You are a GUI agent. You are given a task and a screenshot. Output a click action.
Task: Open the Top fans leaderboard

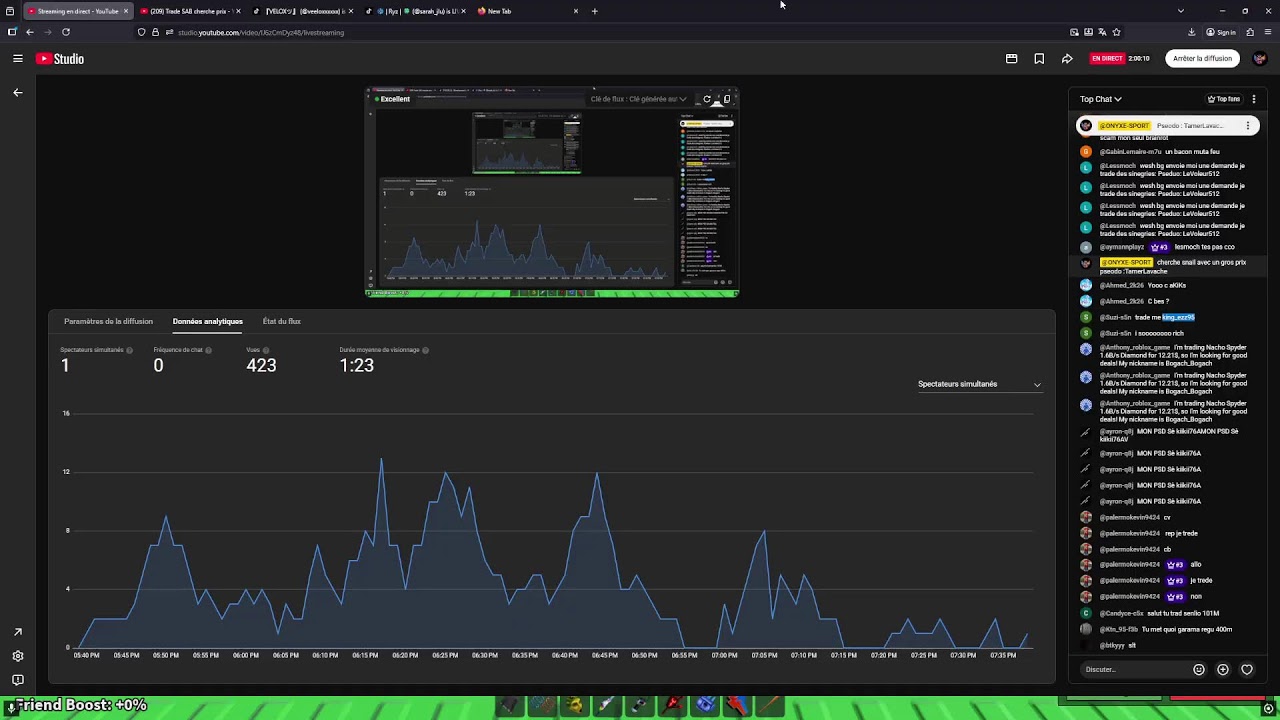tap(1223, 99)
